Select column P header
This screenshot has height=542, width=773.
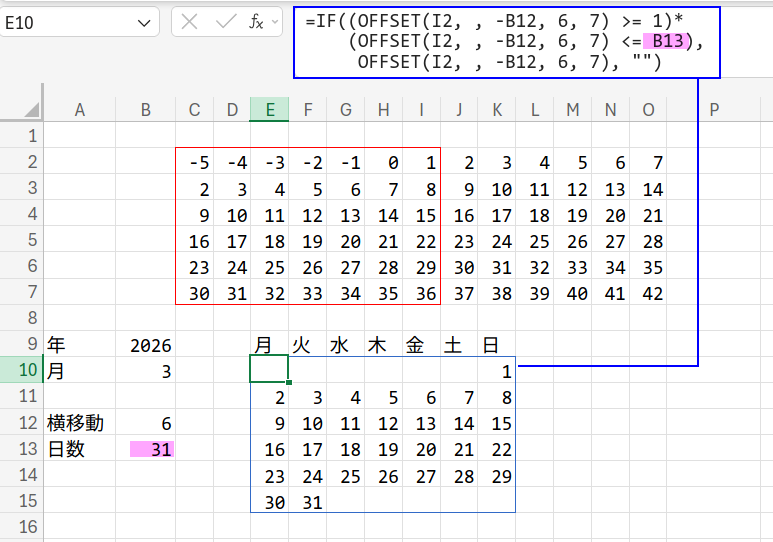point(714,109)
